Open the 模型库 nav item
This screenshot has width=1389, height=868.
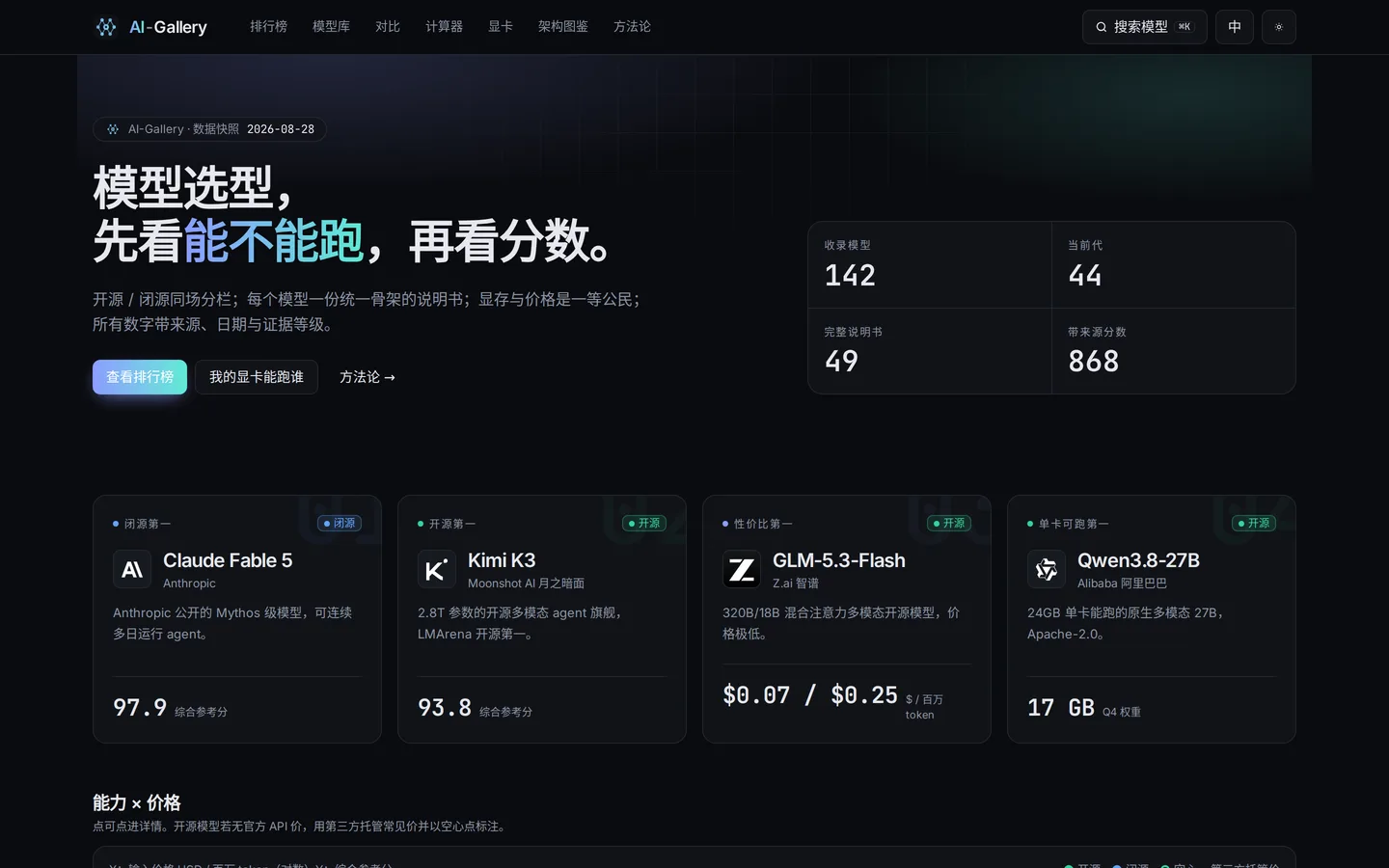click(331, 27)
